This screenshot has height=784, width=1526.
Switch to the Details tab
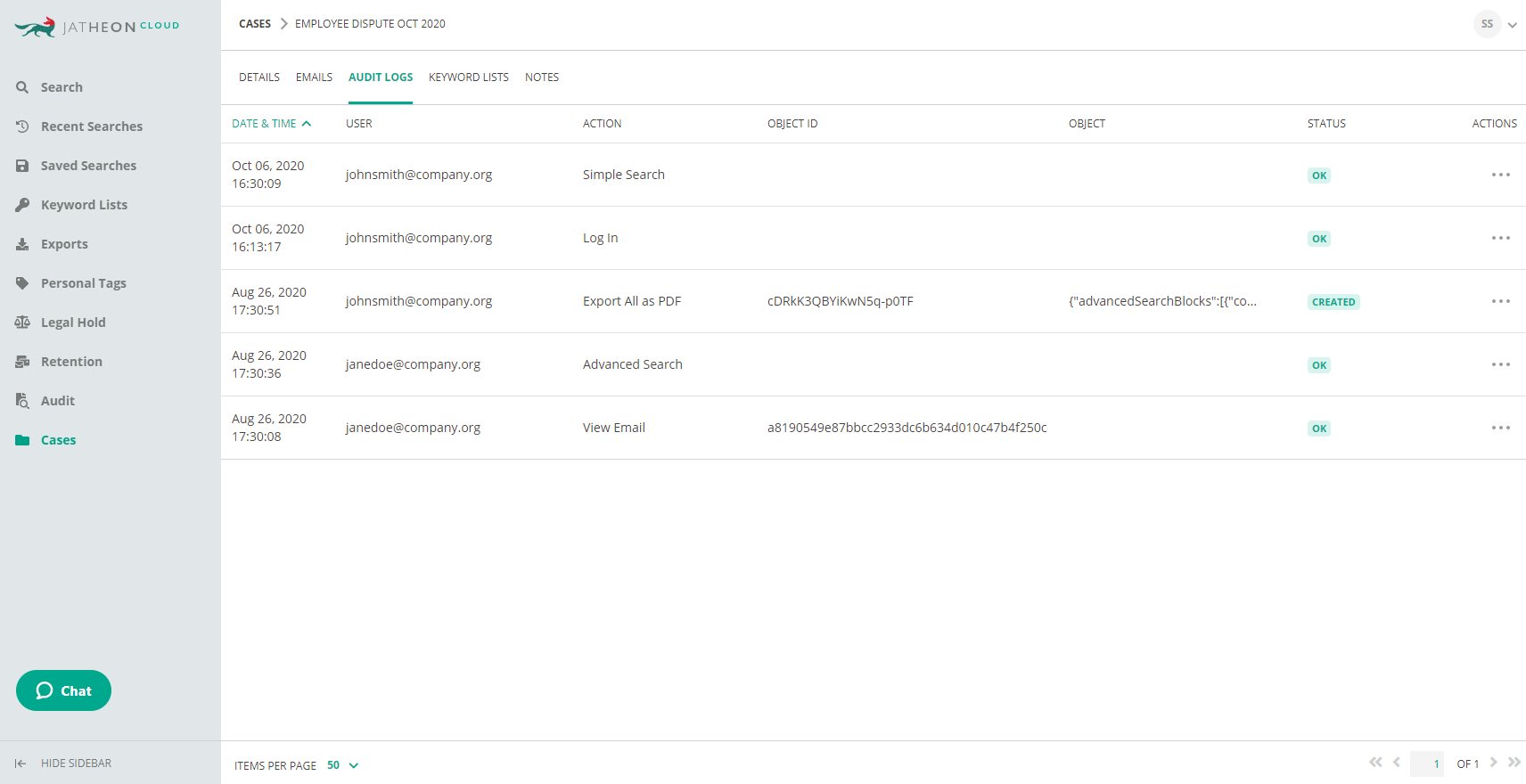click(x=259, y=78)
